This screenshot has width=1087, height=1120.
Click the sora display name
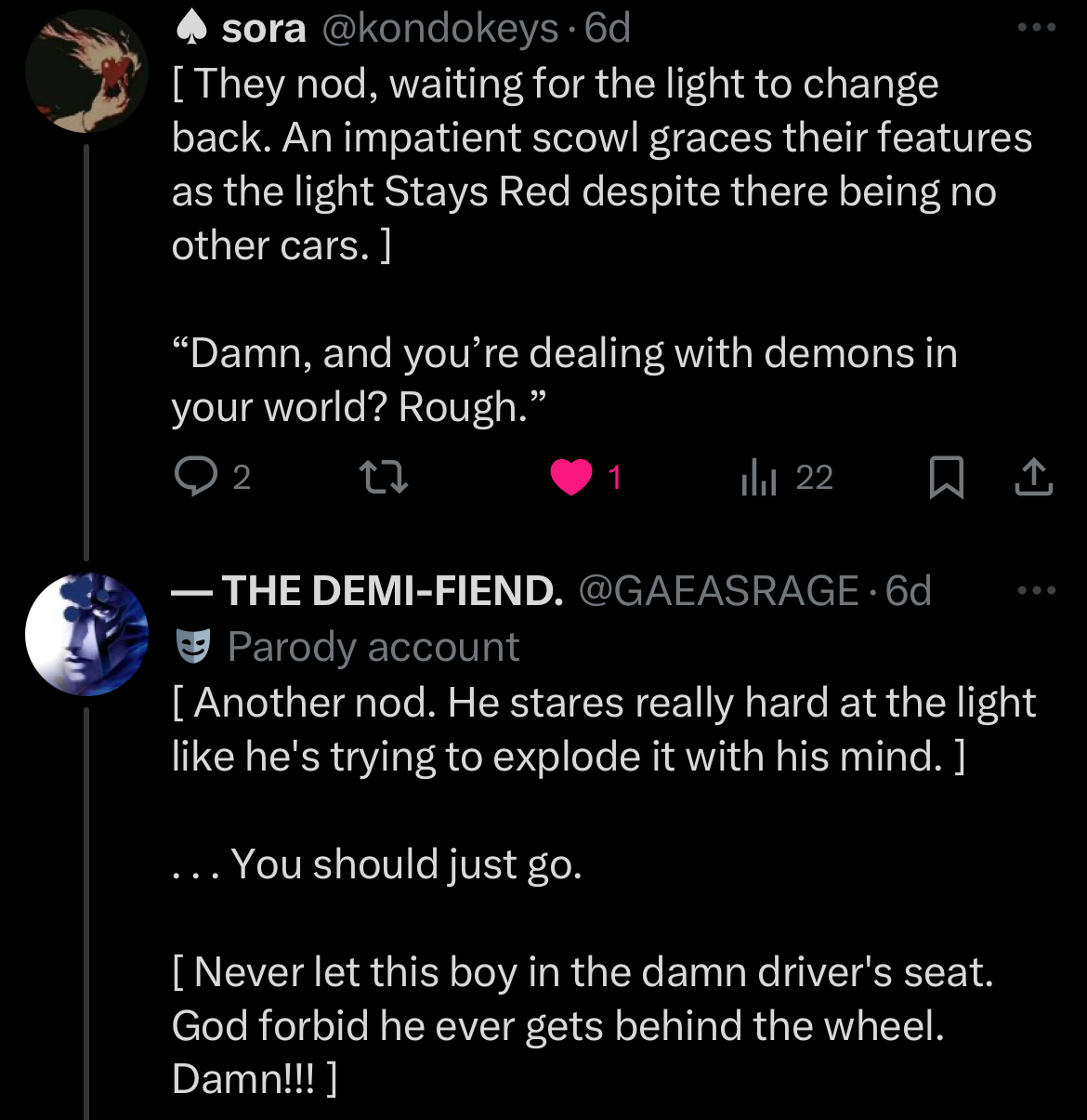264,29
